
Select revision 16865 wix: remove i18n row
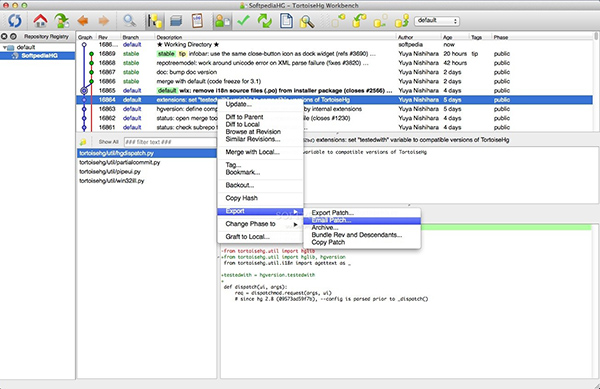click(335, 90)
